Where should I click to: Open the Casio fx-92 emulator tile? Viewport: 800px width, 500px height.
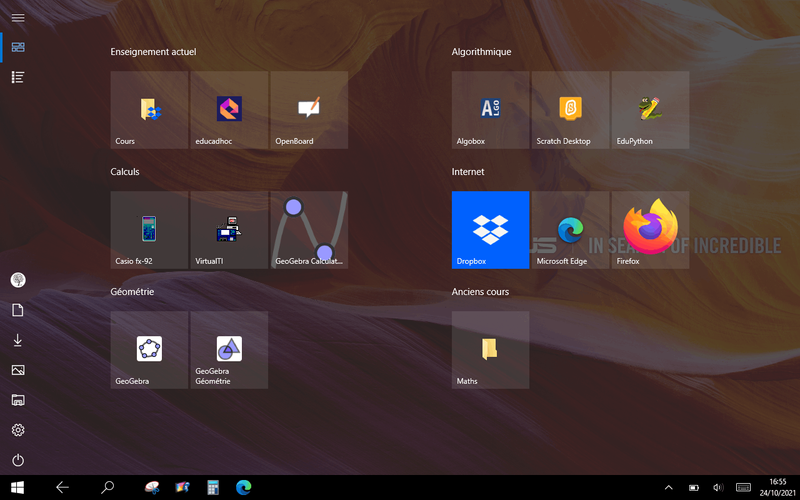149,230
